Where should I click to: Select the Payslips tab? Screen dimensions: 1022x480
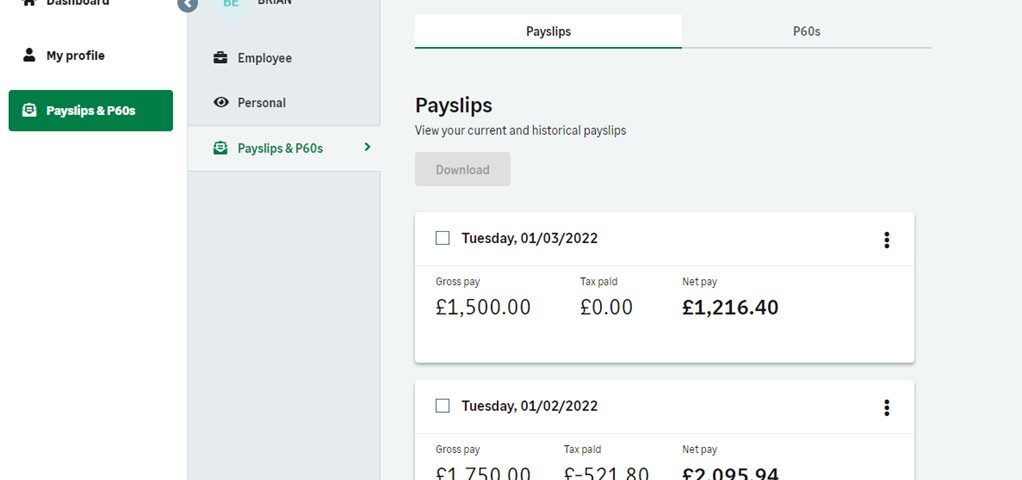tap(548, 31)
